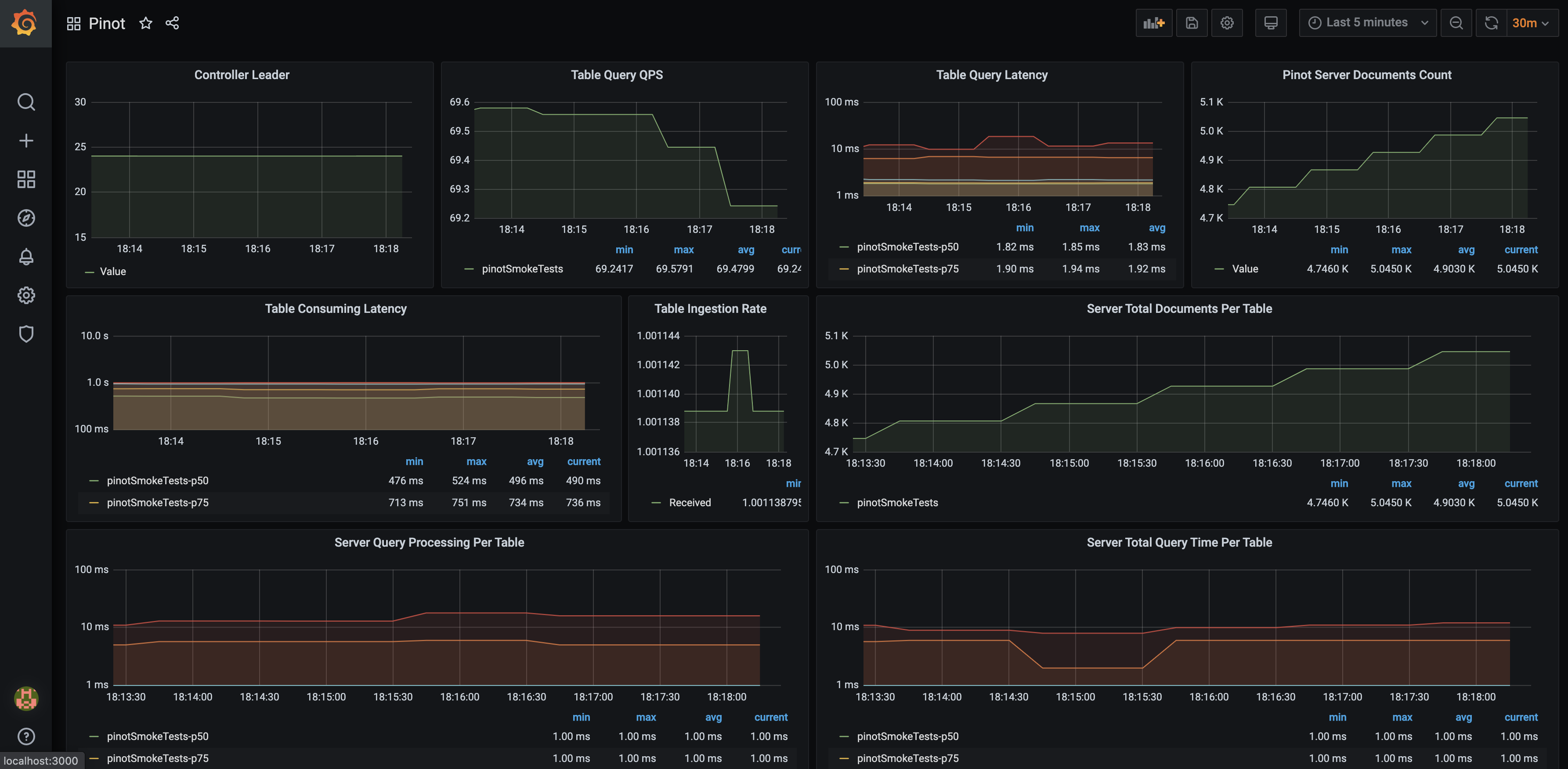Open color swatch for p50 in Server Query Processing
1568x769 pixels.
pos(94,737)
